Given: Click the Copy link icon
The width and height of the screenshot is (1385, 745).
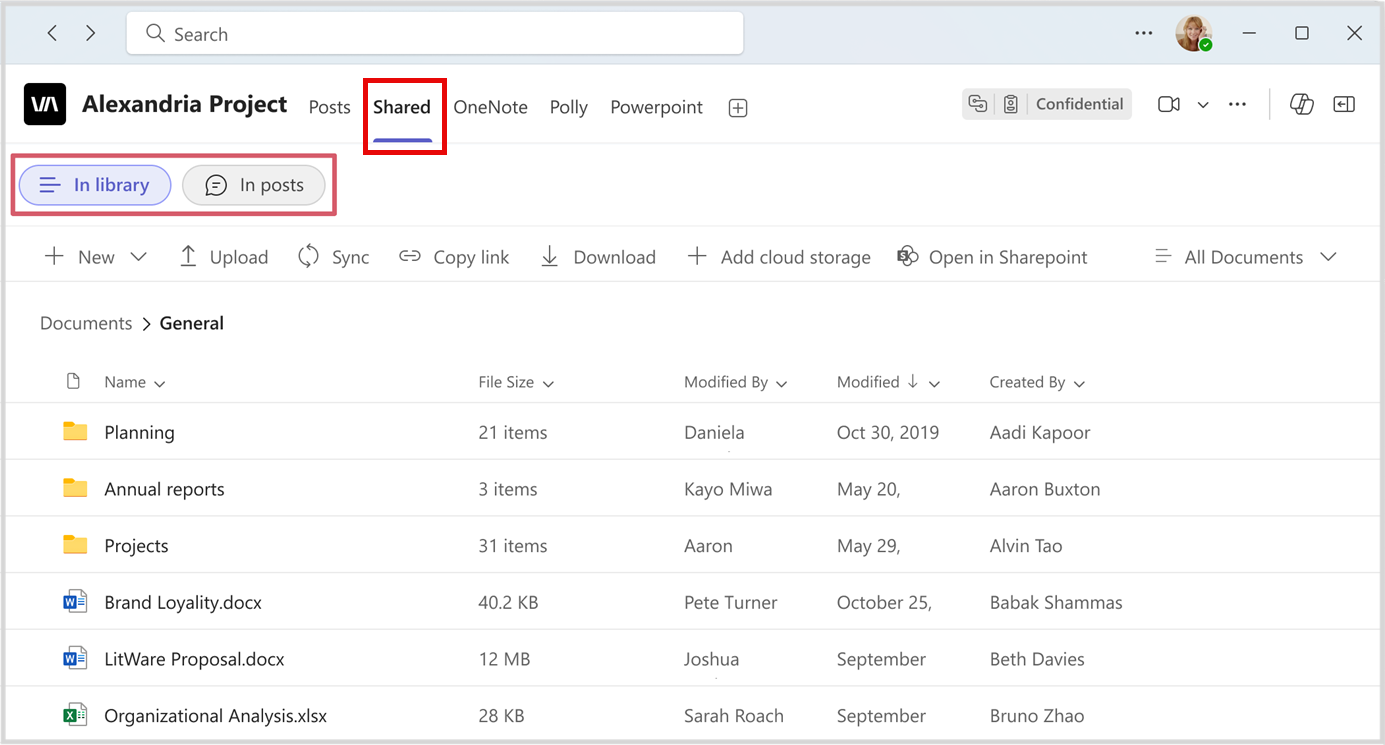Looking at the screenshot, I should pos(410,256).
